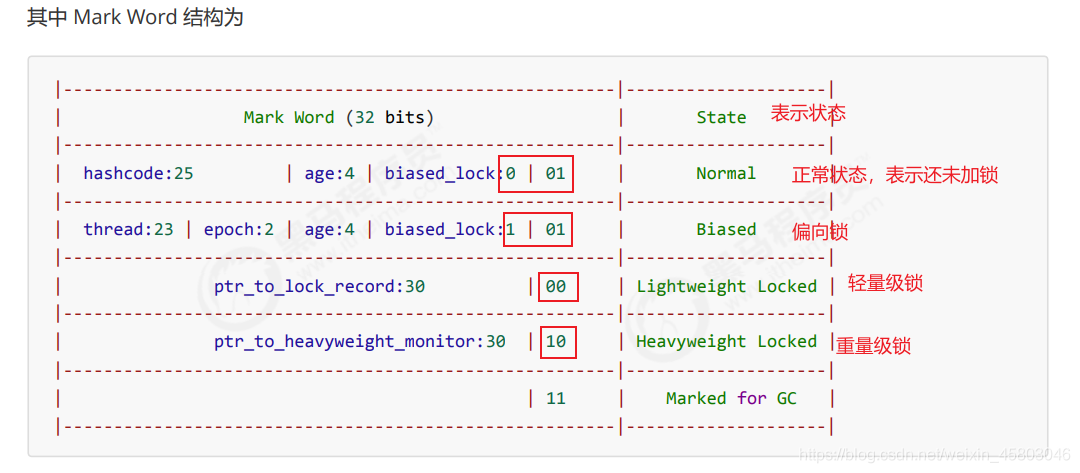Click the 正常状态,表示还未加锁 annotation
Viewport: 1080px width, 473px height.
click(895, 176)
